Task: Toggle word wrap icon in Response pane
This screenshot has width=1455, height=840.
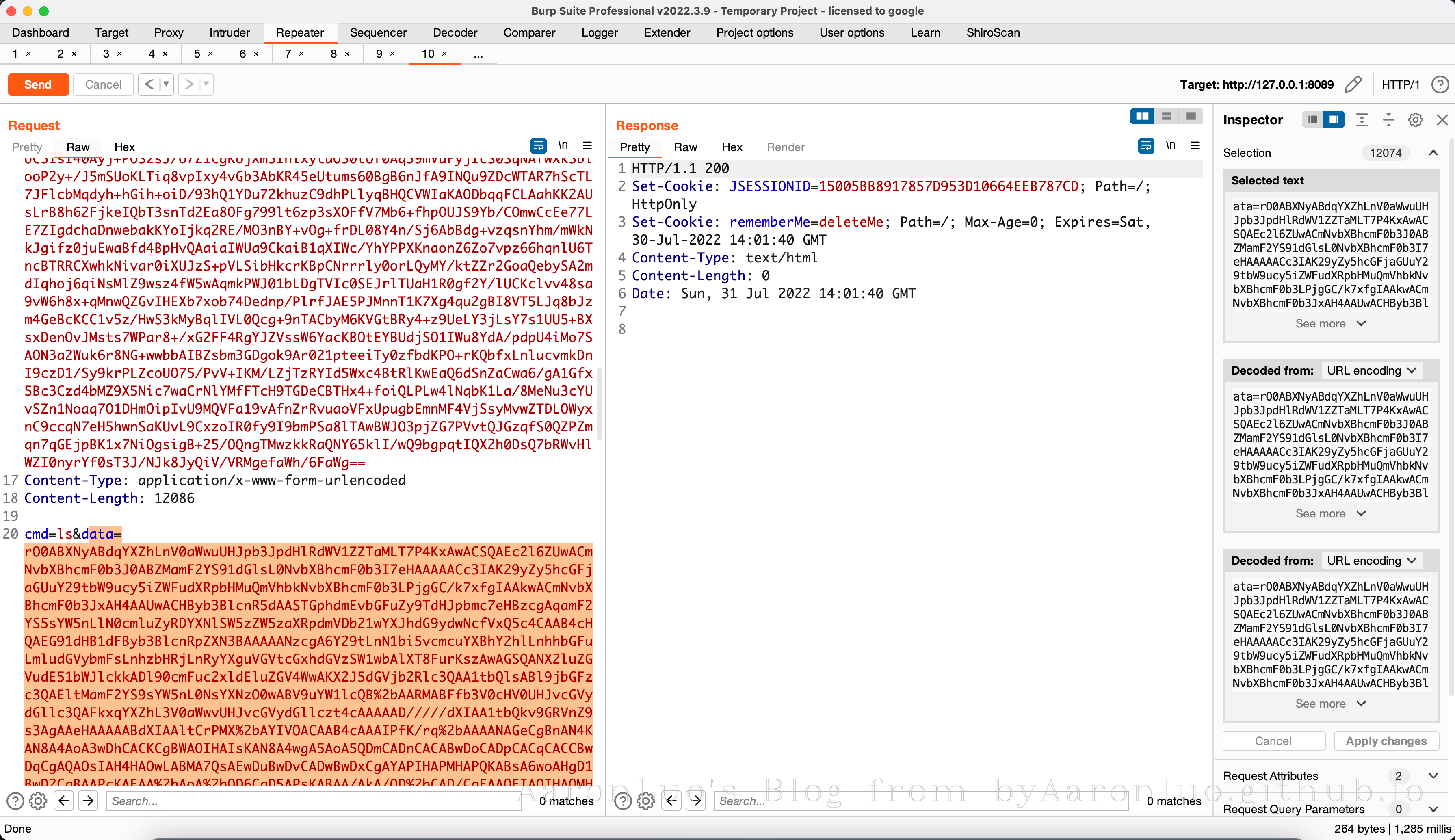Action: click(x=1146, y=145)
